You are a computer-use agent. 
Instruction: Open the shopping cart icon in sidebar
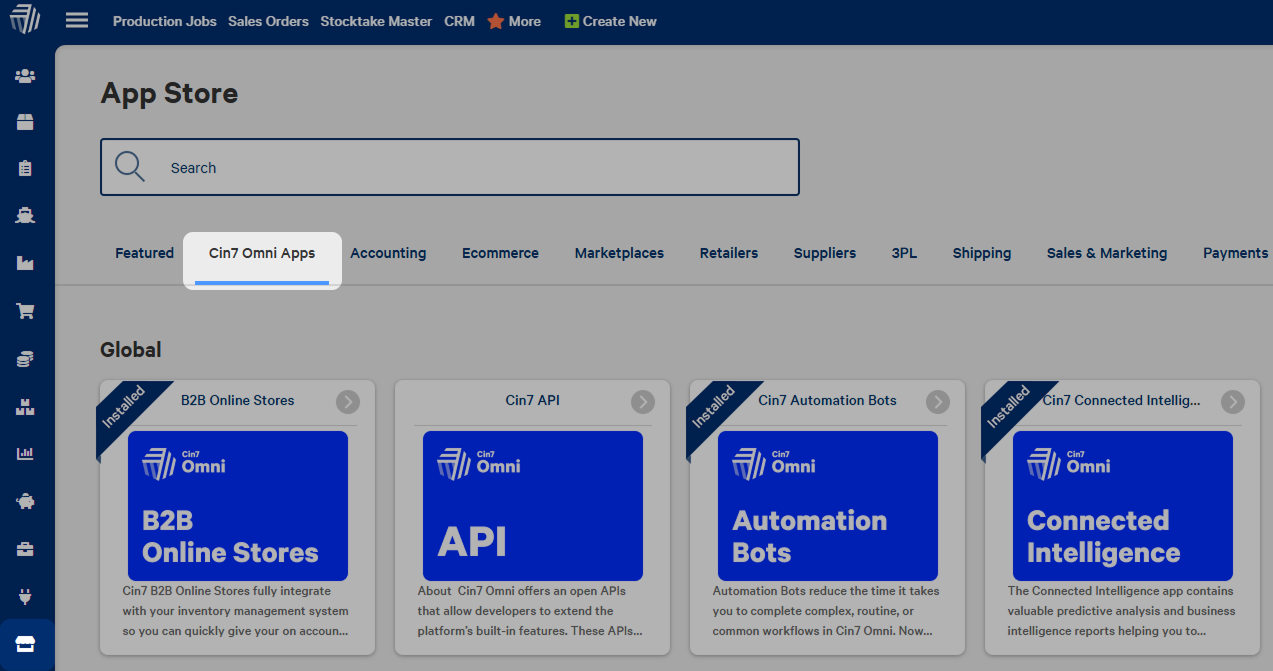click(x=26, y=311)
